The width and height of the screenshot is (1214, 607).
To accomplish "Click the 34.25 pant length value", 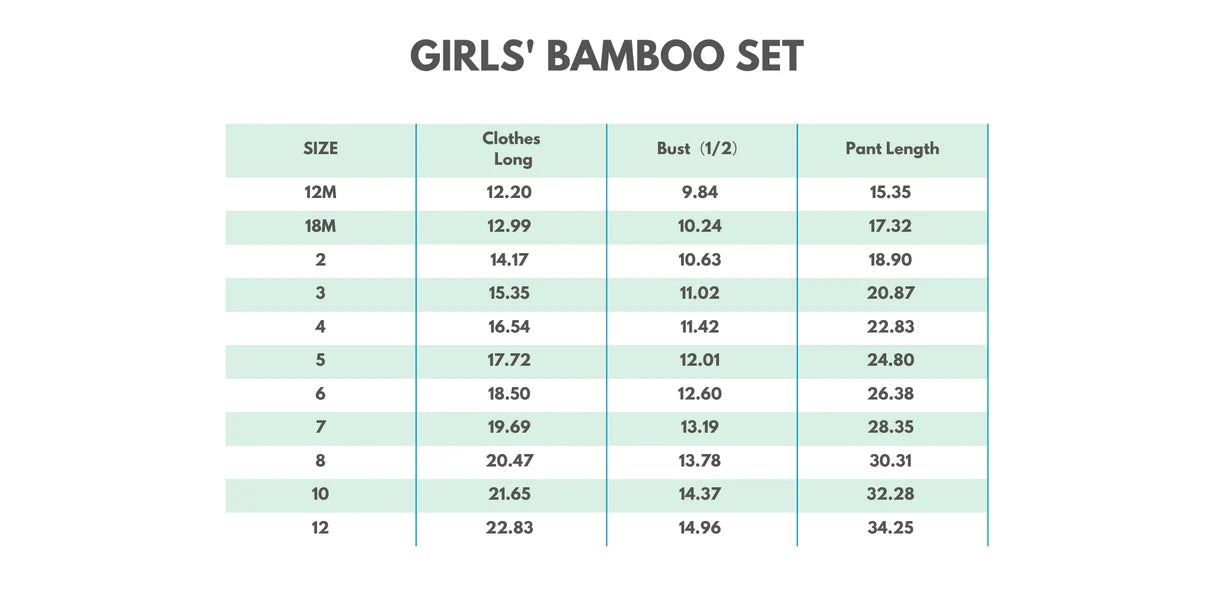I will point(891,528).
